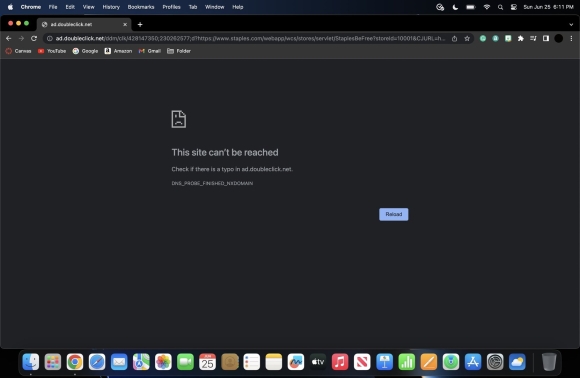
Task: Open Photos from the Dock
Action: point(163,362)
